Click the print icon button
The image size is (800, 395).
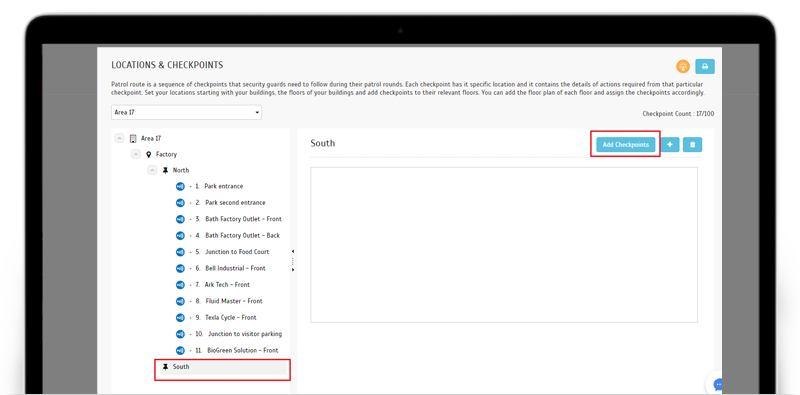(705, 66)
